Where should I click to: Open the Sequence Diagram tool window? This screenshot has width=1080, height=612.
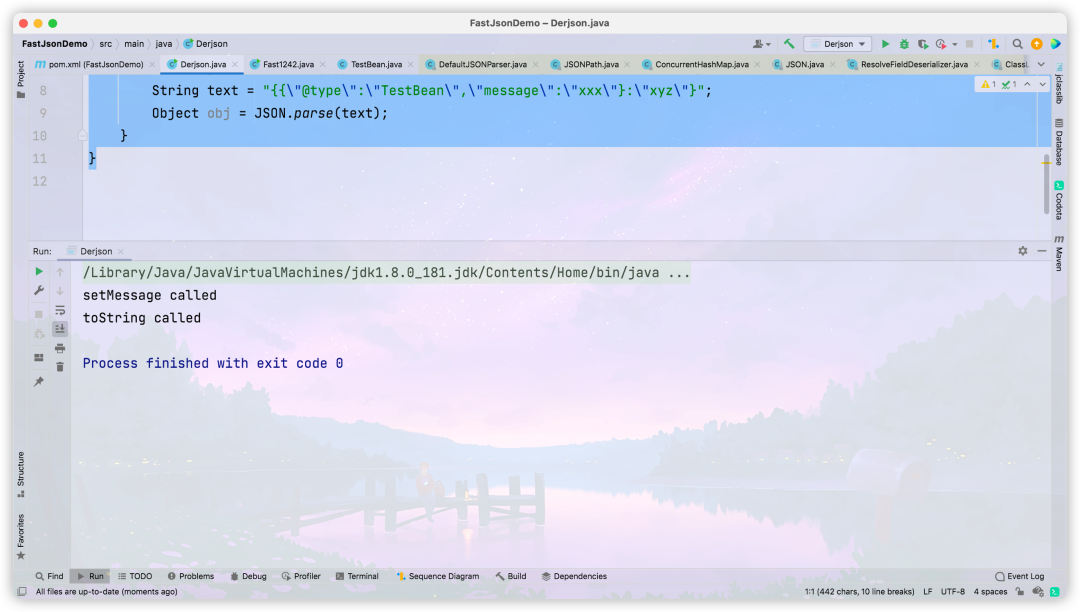coord(437,576)
